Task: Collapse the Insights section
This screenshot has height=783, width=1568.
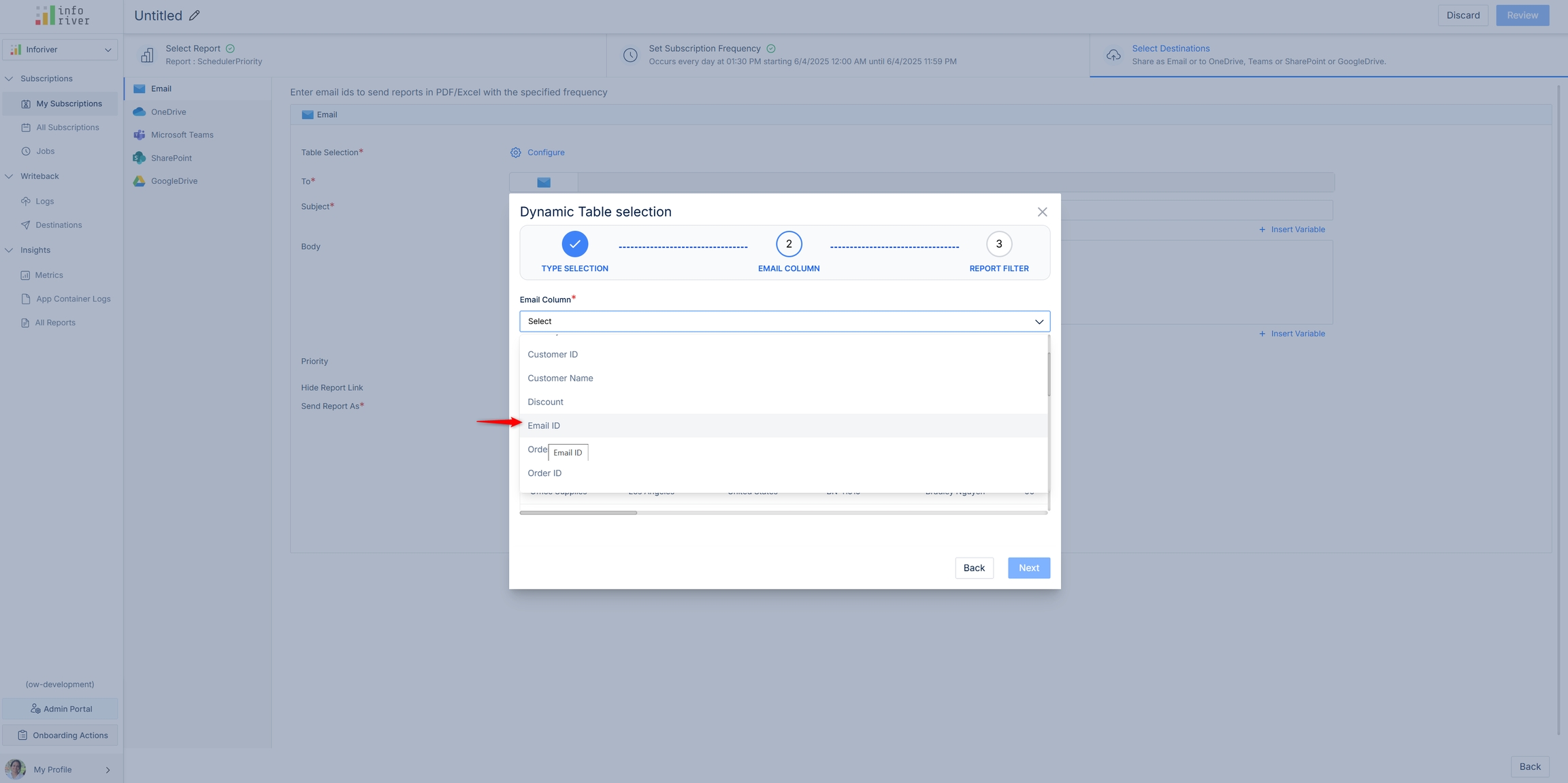Action: (x=10, y=251)
